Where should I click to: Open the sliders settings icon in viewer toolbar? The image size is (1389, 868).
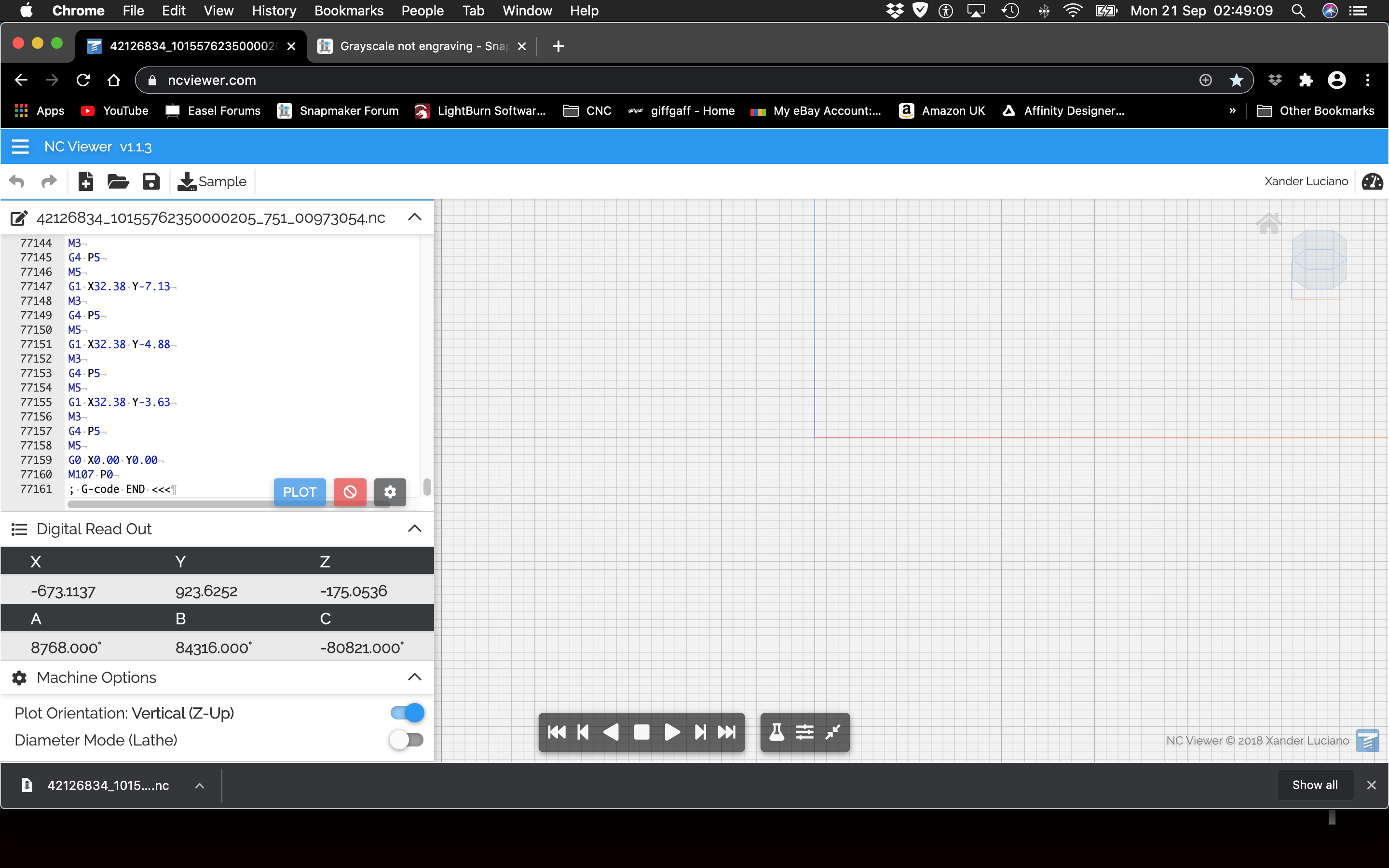tap(804, 732)
